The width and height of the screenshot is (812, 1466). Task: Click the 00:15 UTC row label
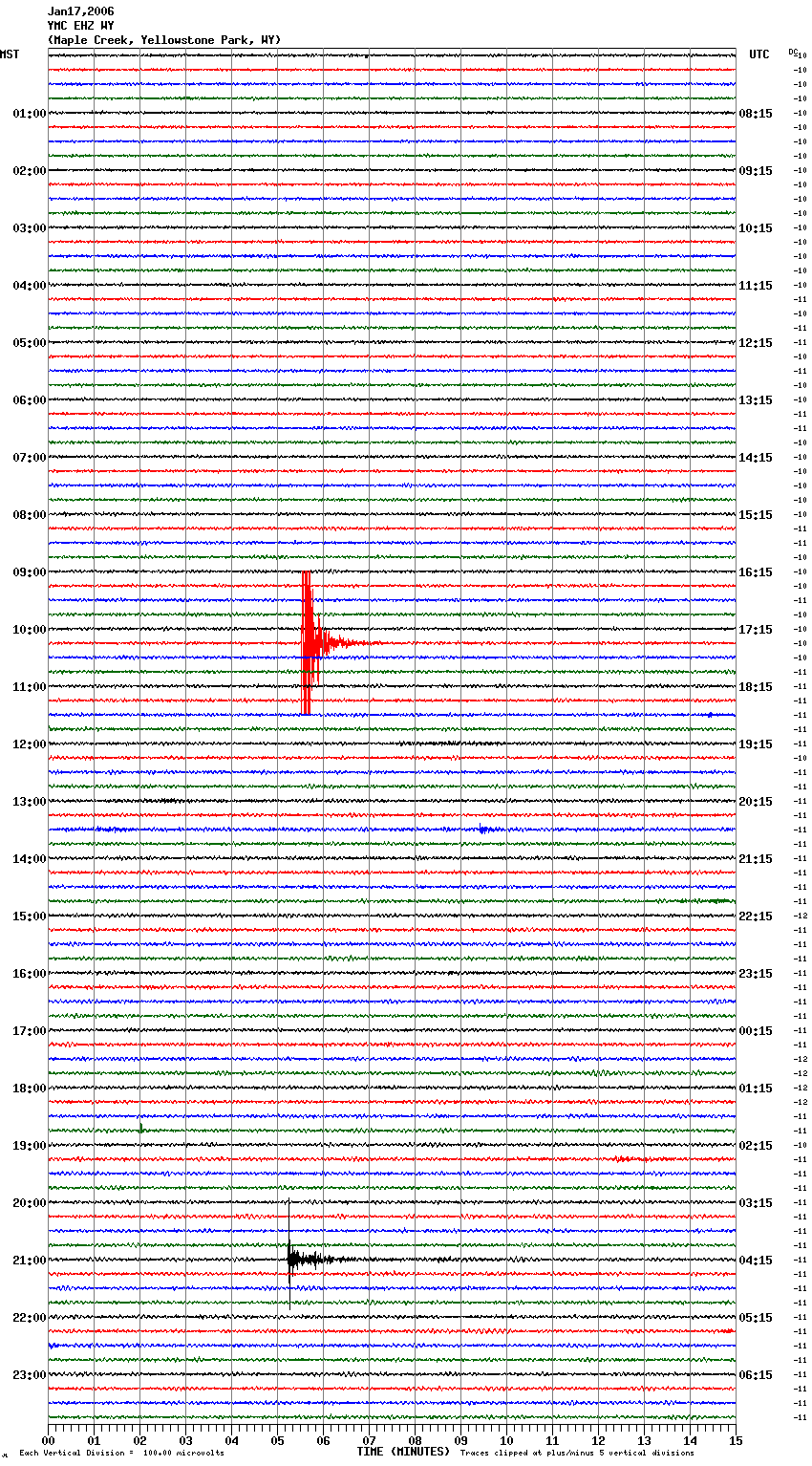[756, 1031]
